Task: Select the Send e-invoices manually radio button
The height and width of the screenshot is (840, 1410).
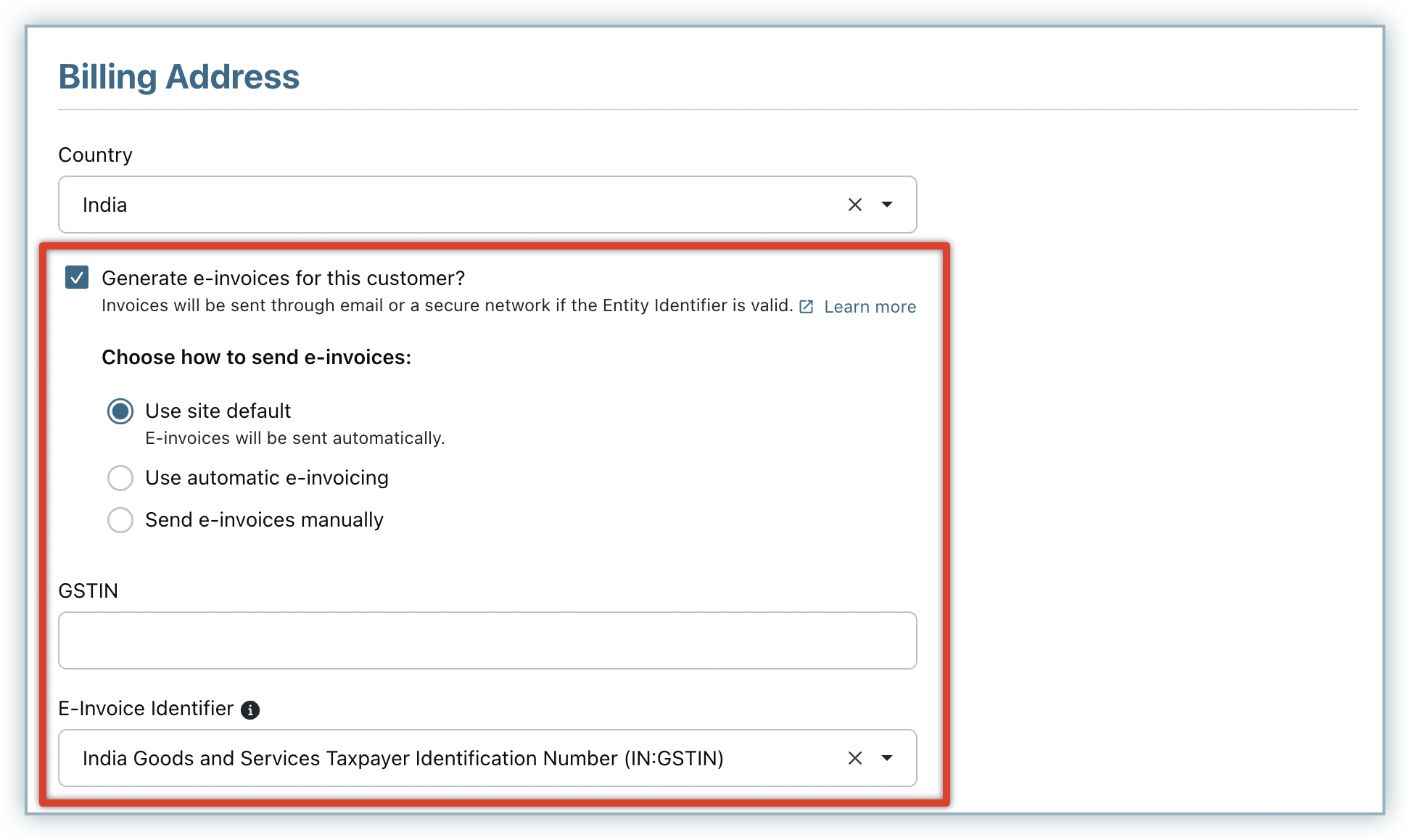Action: pyautogui.click(x=120, y=520)
